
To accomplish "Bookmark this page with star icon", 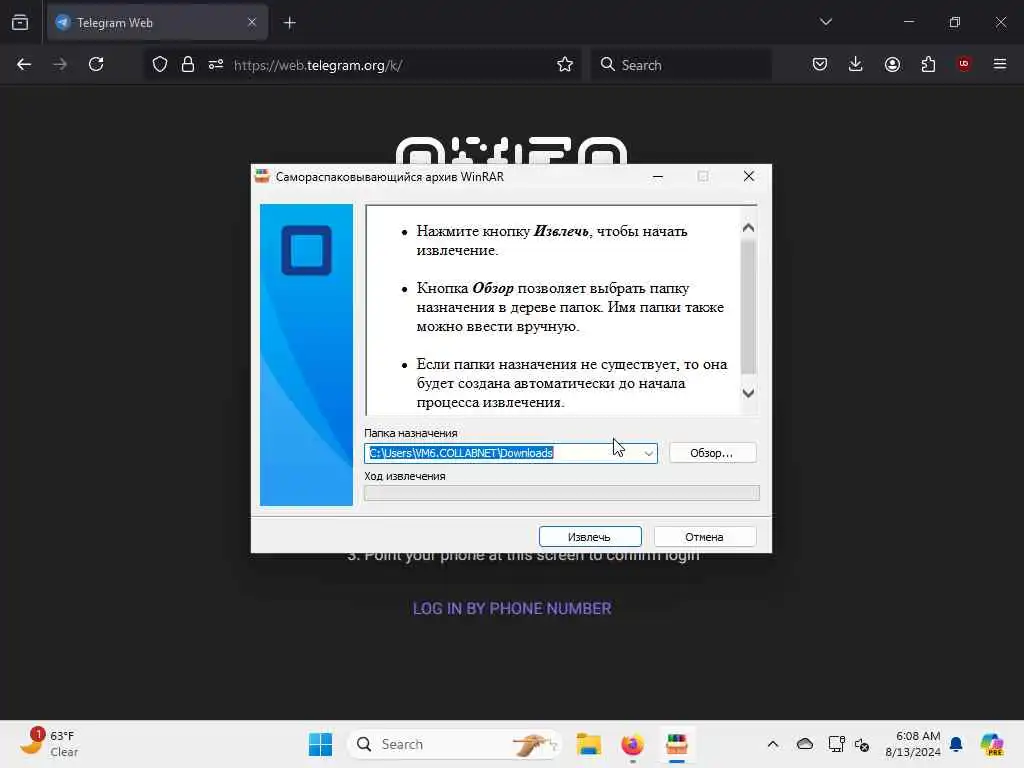I will pos(565,65).
